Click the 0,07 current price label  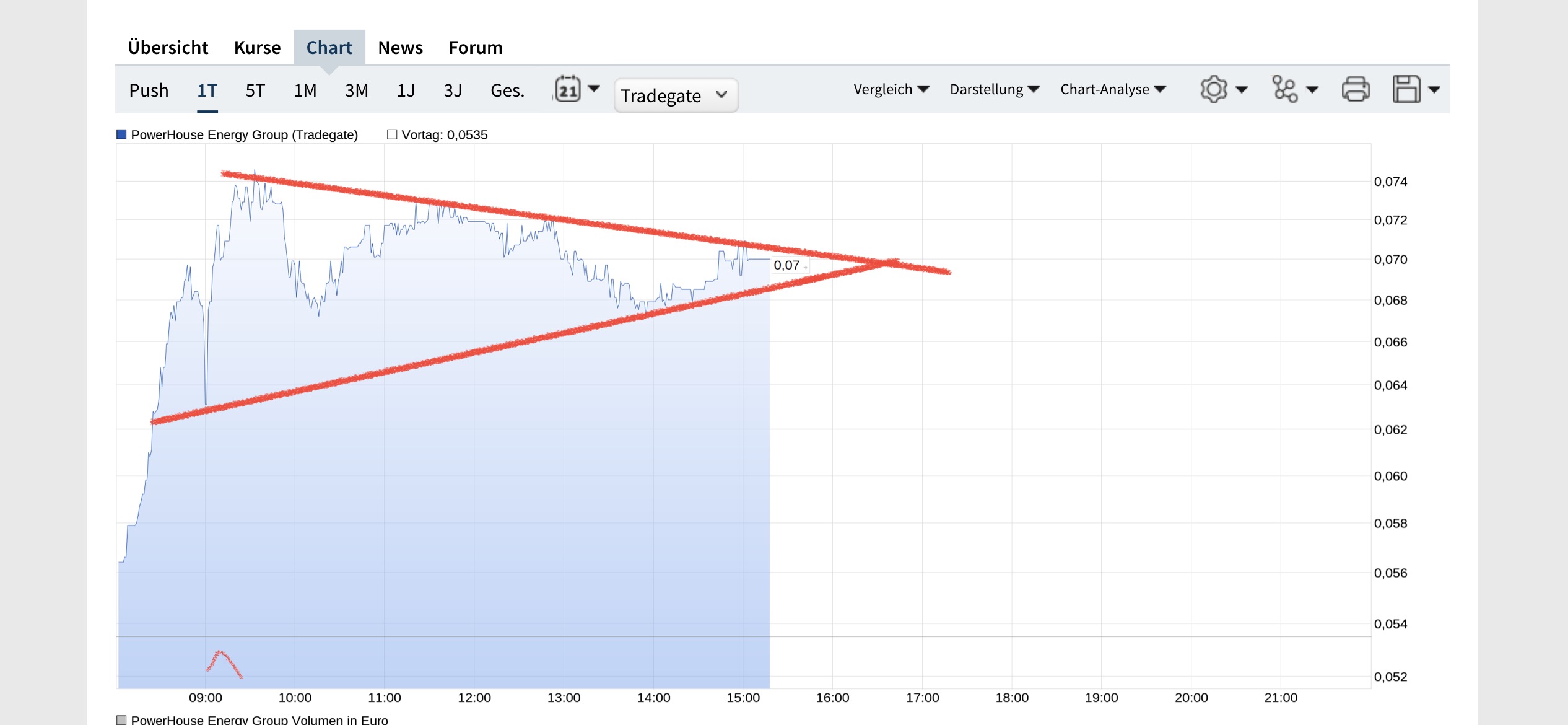[x=786, y=265]
